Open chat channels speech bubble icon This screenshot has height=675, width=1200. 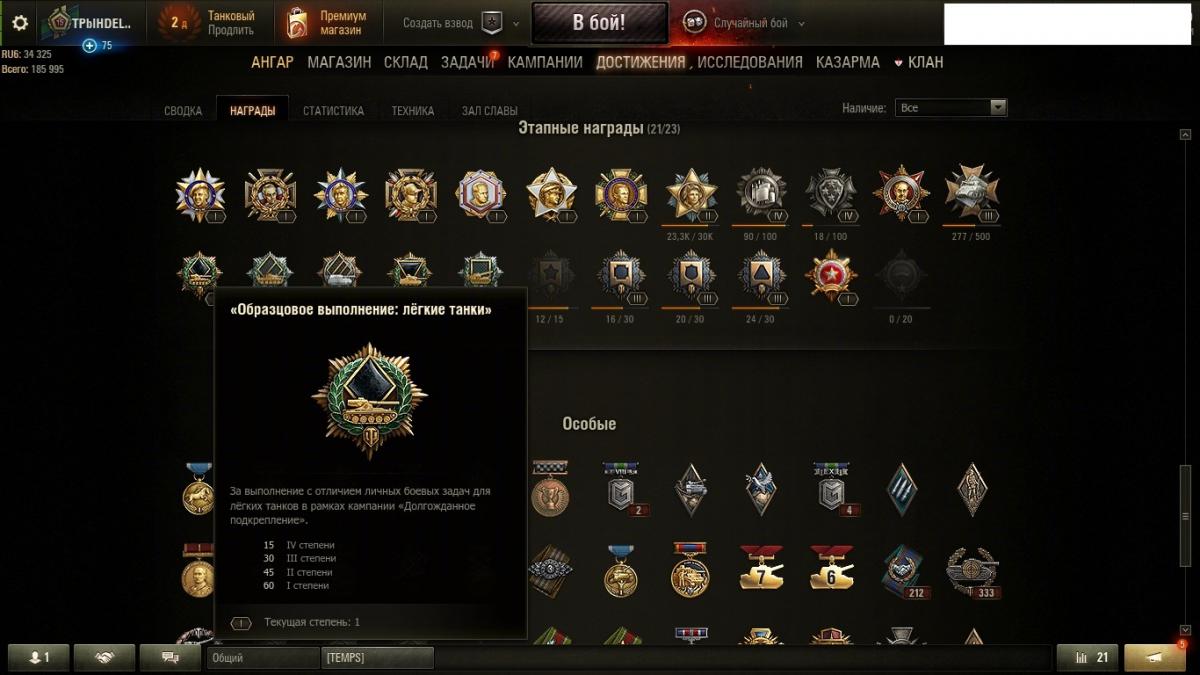(170, 657)
